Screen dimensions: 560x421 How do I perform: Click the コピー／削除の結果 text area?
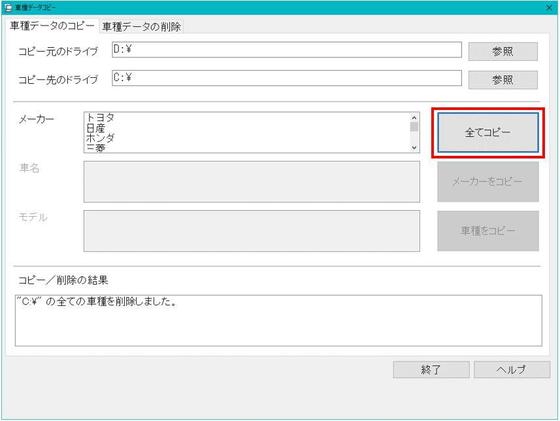click(279, 320)
